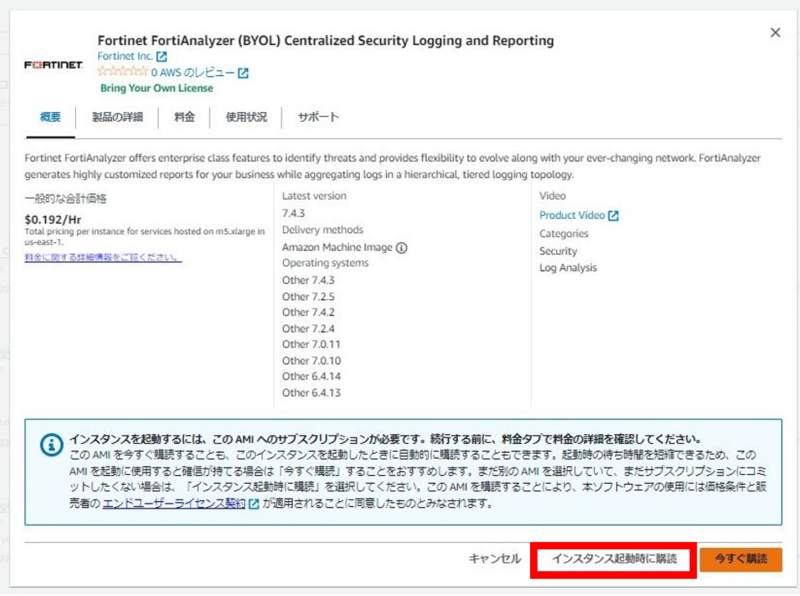Click the Latest version label

(x=314, y=196)
